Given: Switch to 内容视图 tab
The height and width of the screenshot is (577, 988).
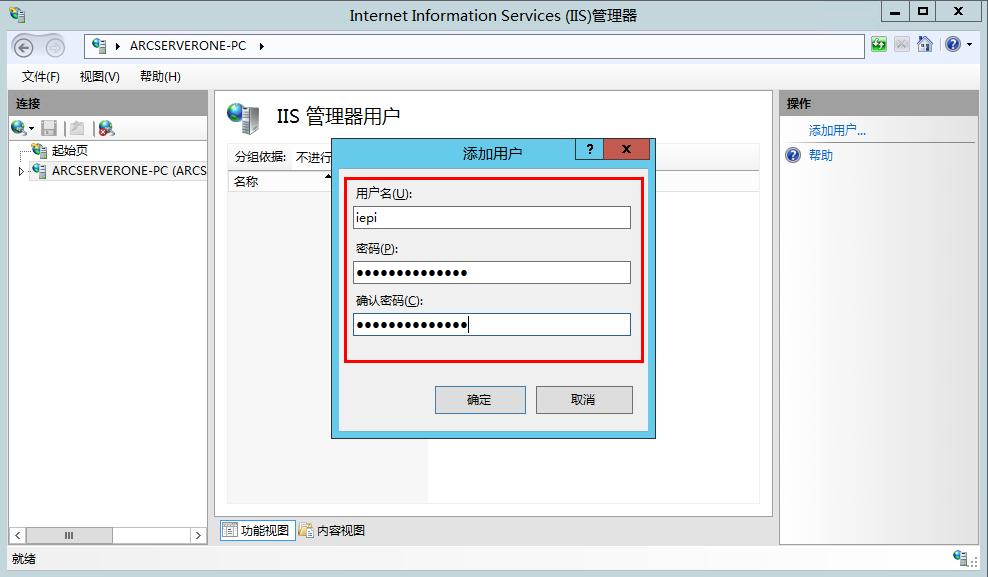Looking at the screenshot, I should [x=332, y=530].
